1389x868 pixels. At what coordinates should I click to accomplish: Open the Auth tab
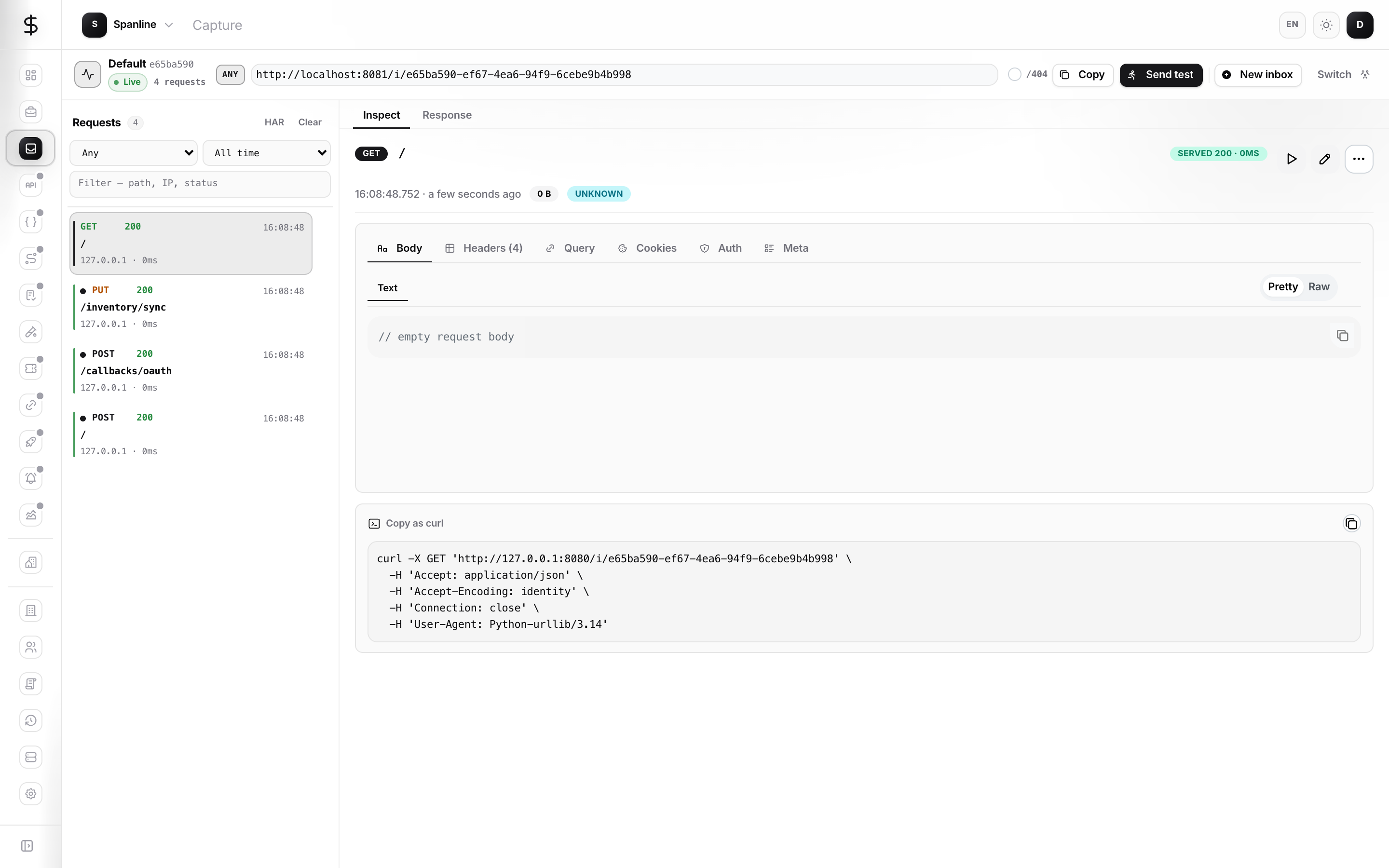point(721,248)
